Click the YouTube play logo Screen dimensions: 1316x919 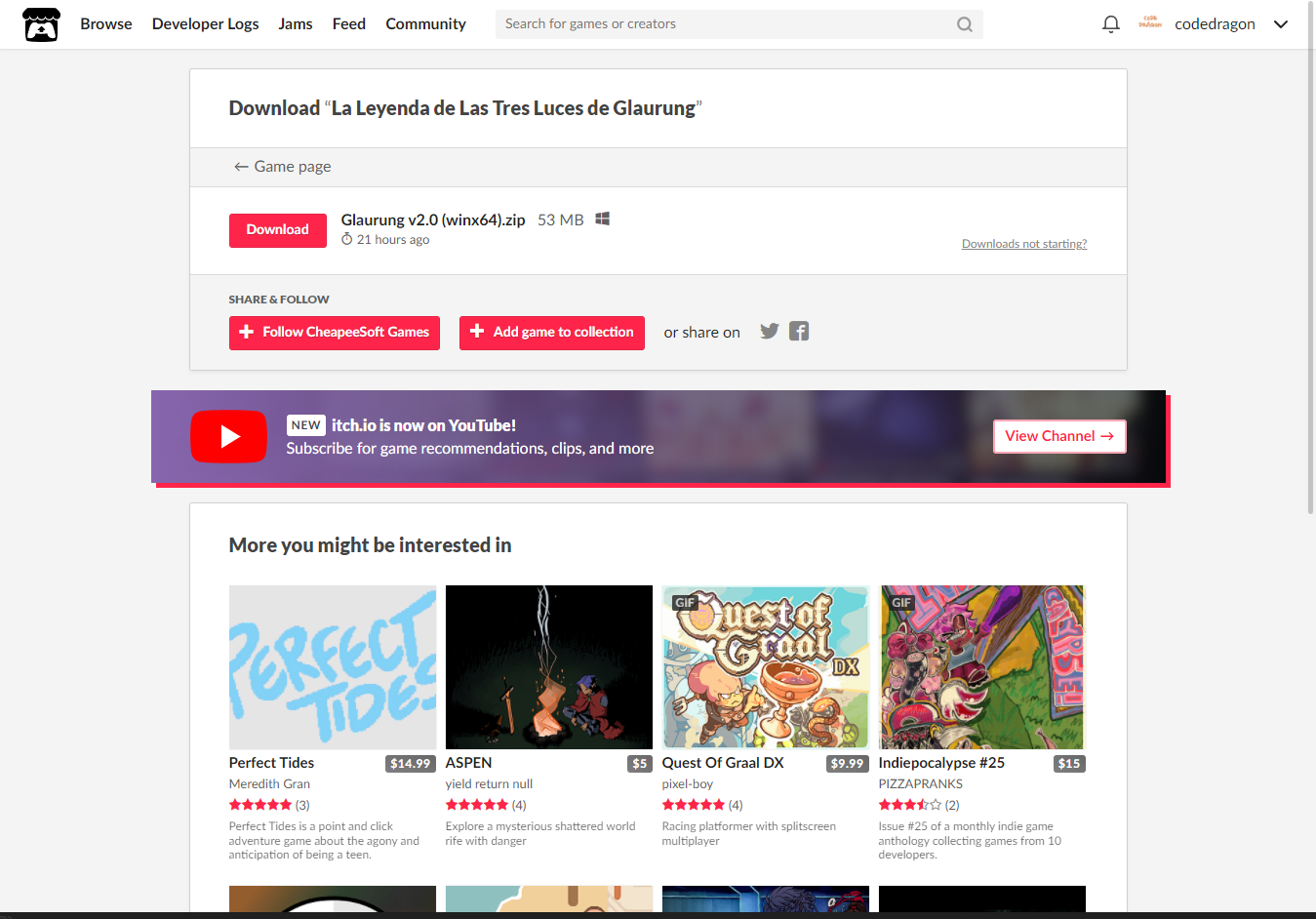228,436
